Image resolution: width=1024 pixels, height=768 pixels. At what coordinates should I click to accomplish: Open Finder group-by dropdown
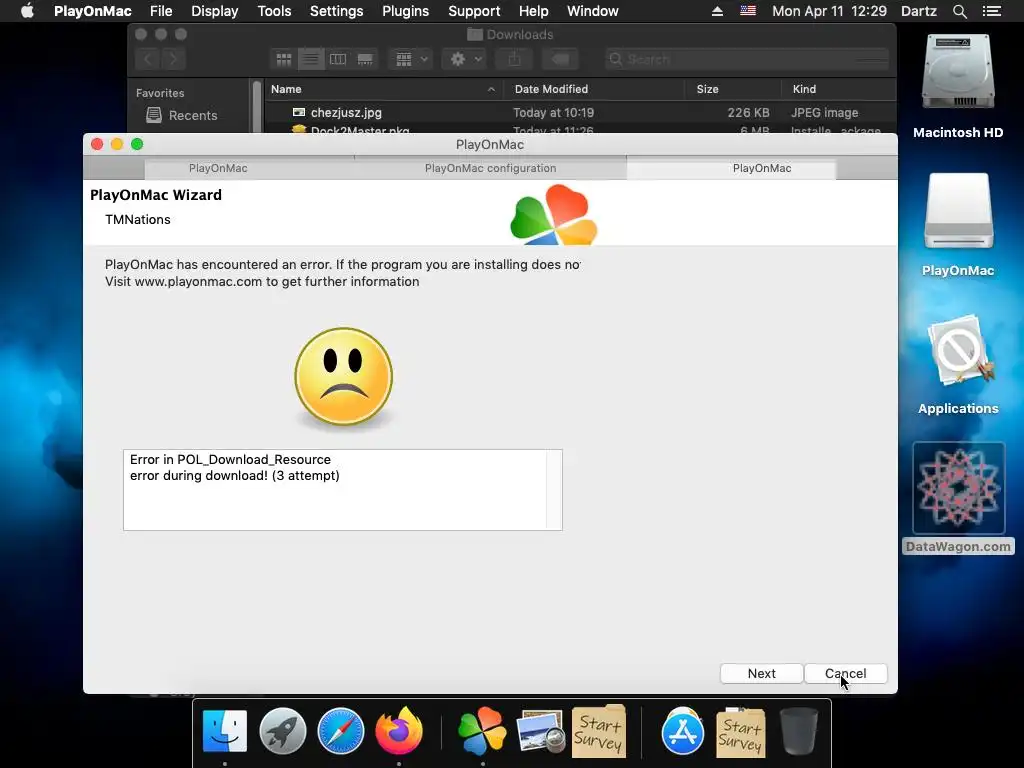click(411, 59)
